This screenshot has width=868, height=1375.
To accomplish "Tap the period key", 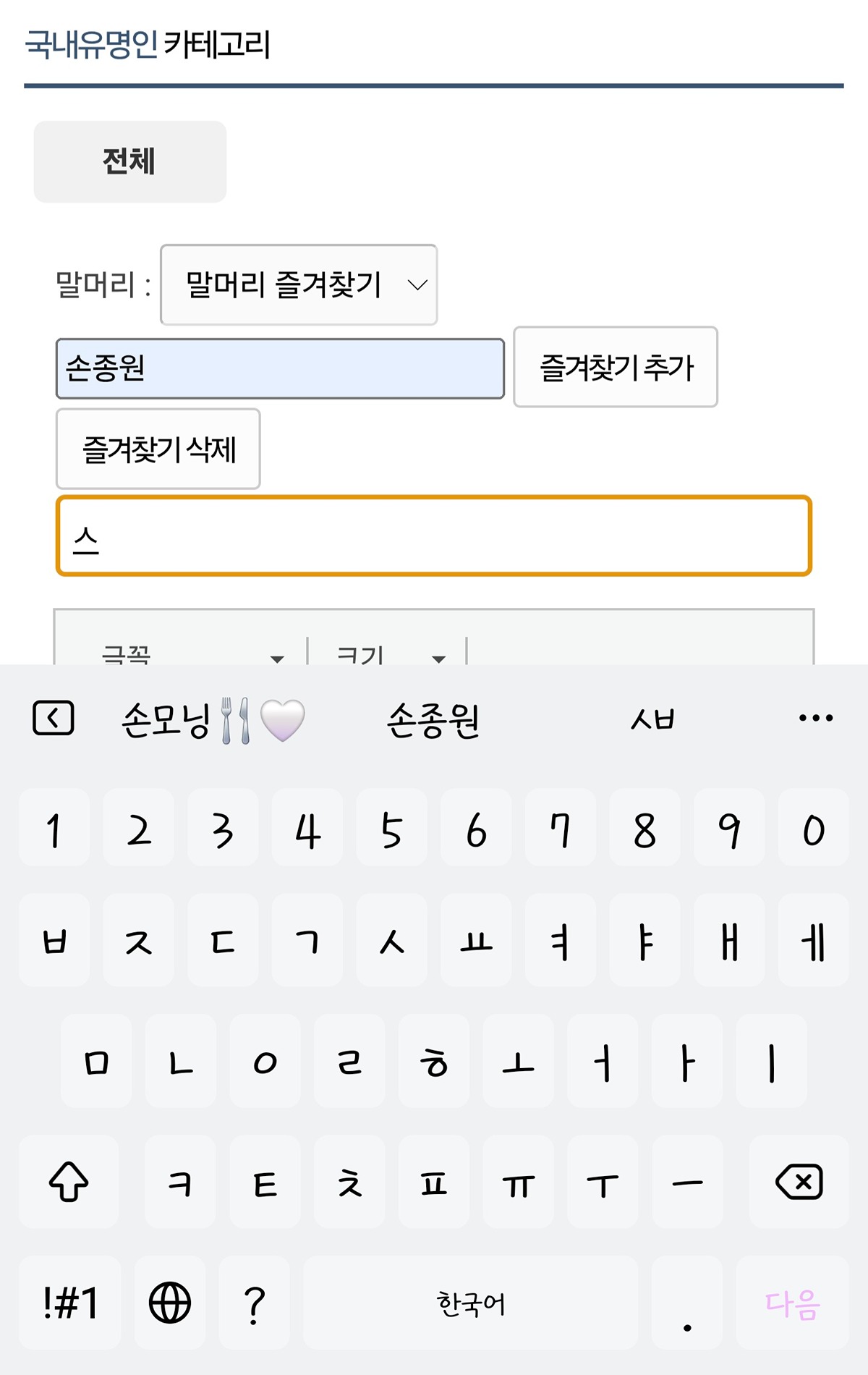I will [687, 1303].
